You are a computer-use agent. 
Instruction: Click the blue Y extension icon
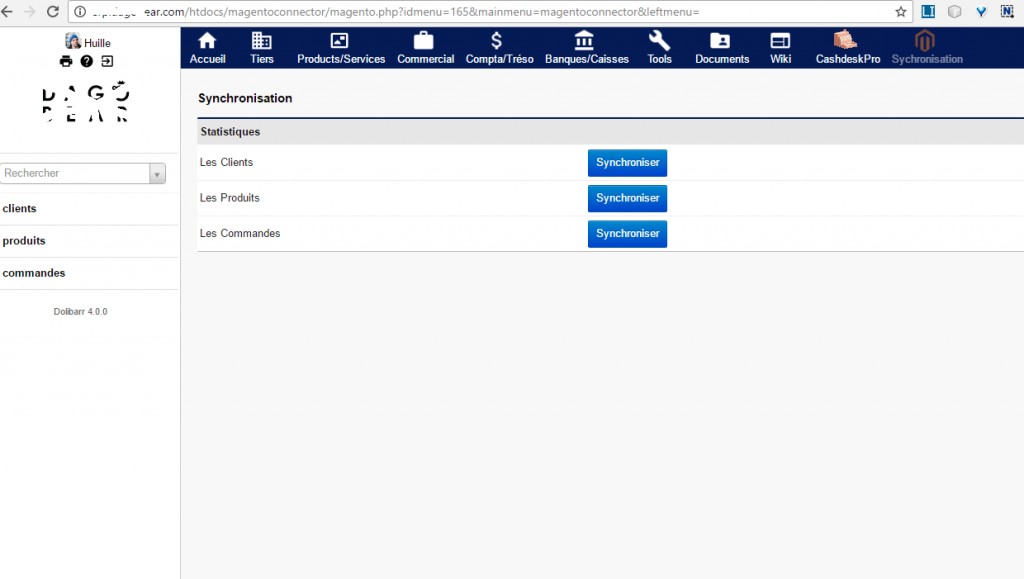tap(981, 12)
